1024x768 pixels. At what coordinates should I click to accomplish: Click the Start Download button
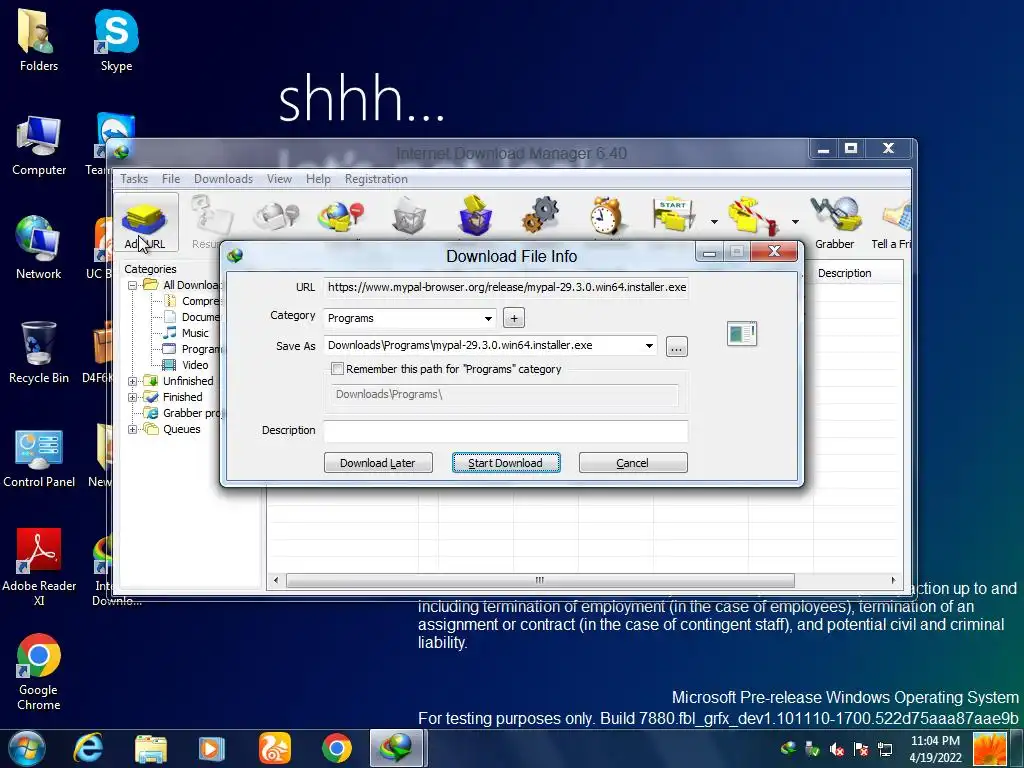tap(506, 463)
